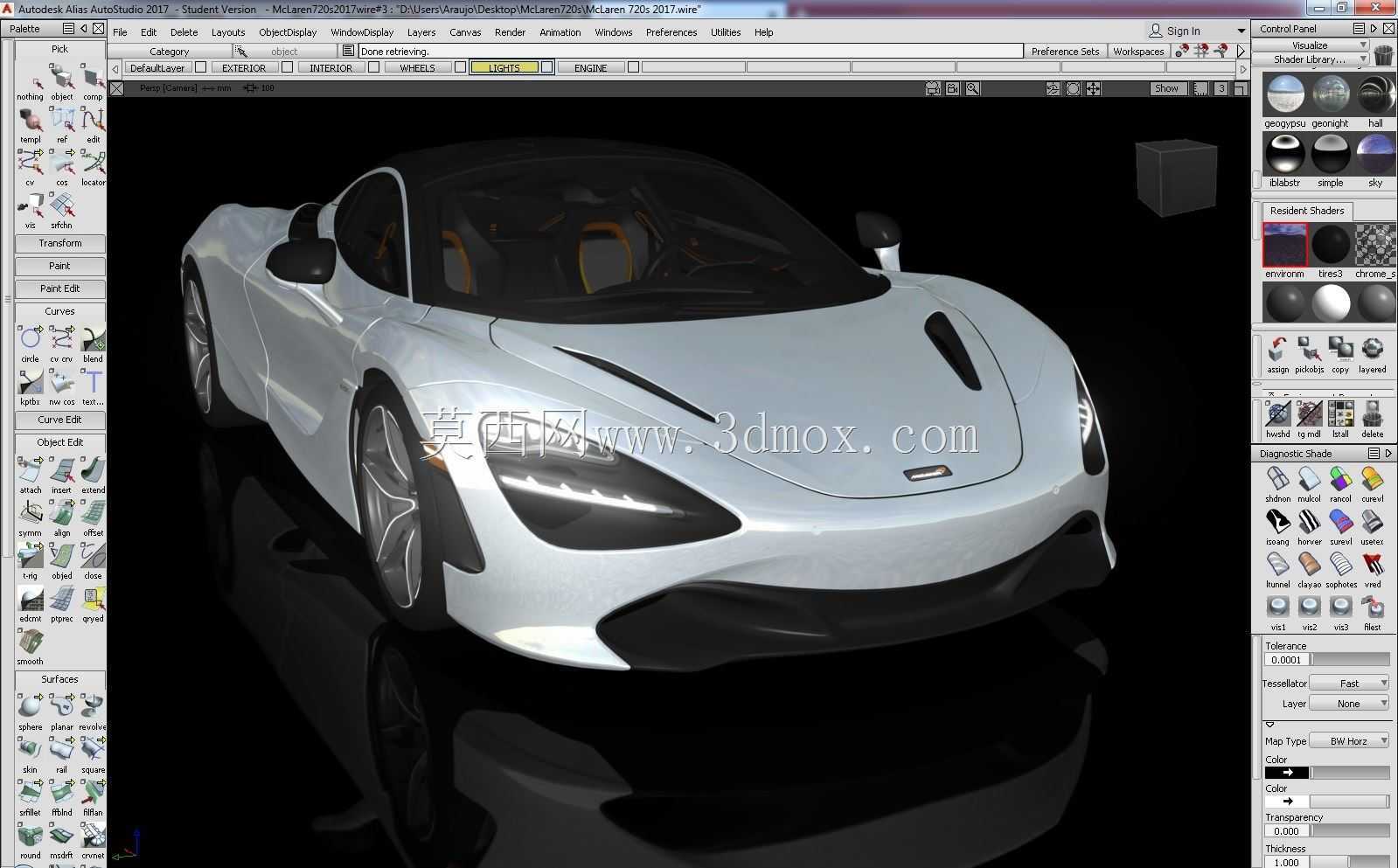Choose the circle curve tool

click(30, 344)
